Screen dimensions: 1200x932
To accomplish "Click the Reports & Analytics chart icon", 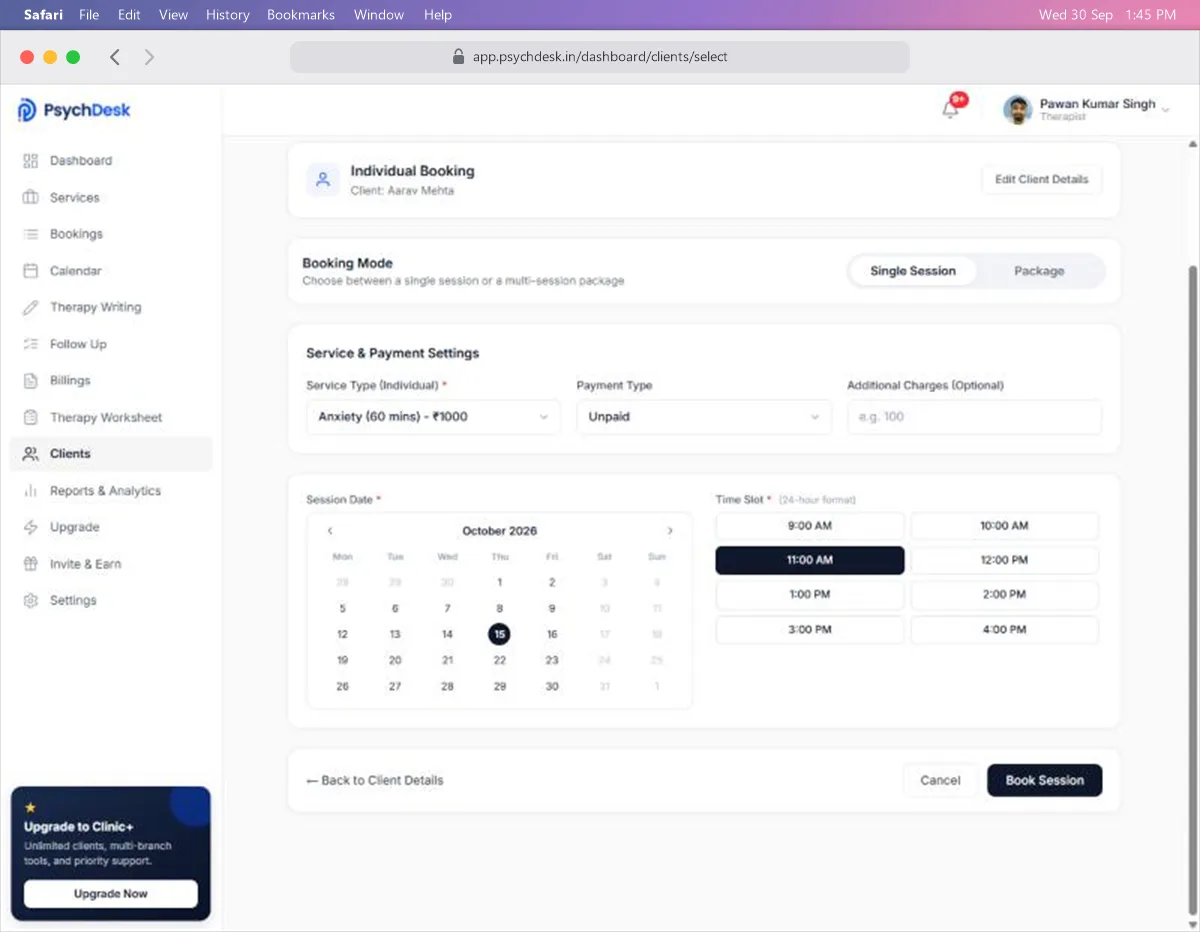I will pyautogui.click(x=30, y=491).
